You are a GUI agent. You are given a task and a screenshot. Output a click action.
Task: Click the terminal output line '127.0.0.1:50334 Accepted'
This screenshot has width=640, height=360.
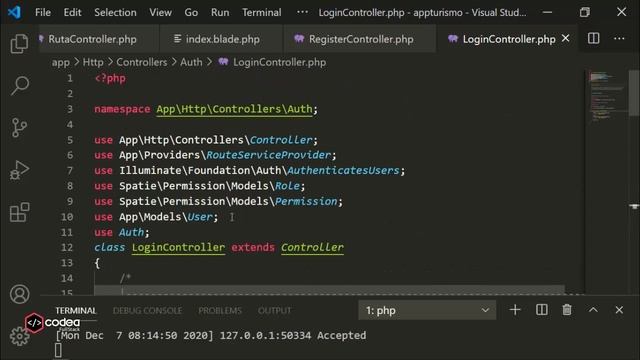(x=293, y=336)
